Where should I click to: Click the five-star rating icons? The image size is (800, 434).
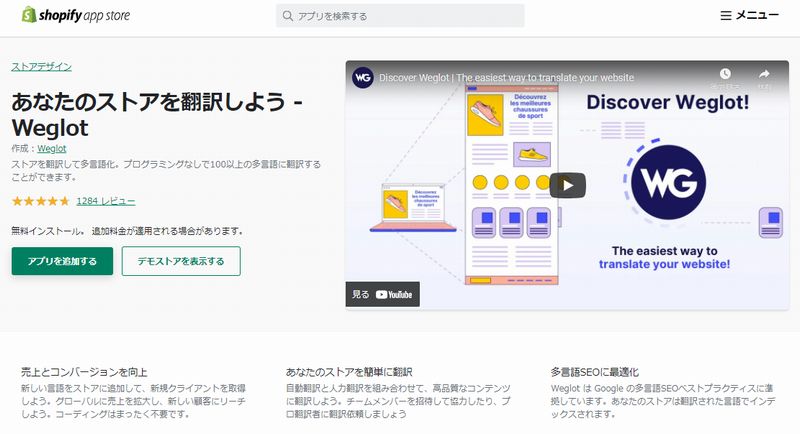point(41,201)
